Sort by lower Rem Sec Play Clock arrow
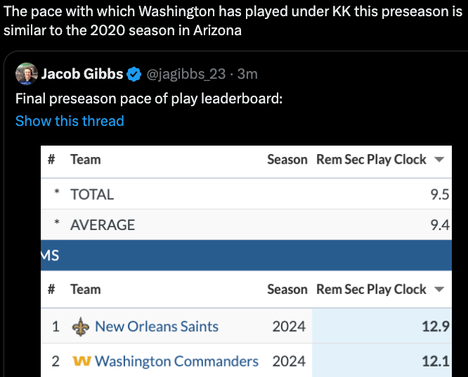The width and height of the screenshot is (468, 377). 439,289
